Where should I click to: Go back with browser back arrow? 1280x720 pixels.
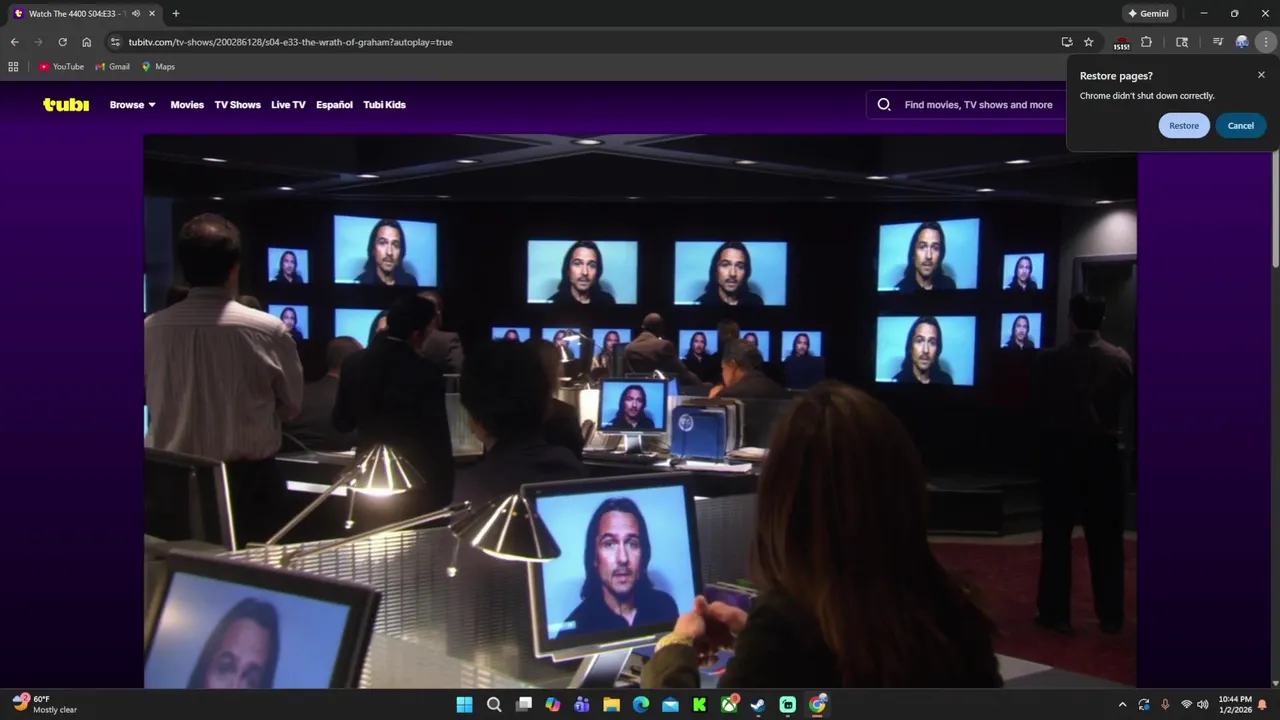pos(14,42)
